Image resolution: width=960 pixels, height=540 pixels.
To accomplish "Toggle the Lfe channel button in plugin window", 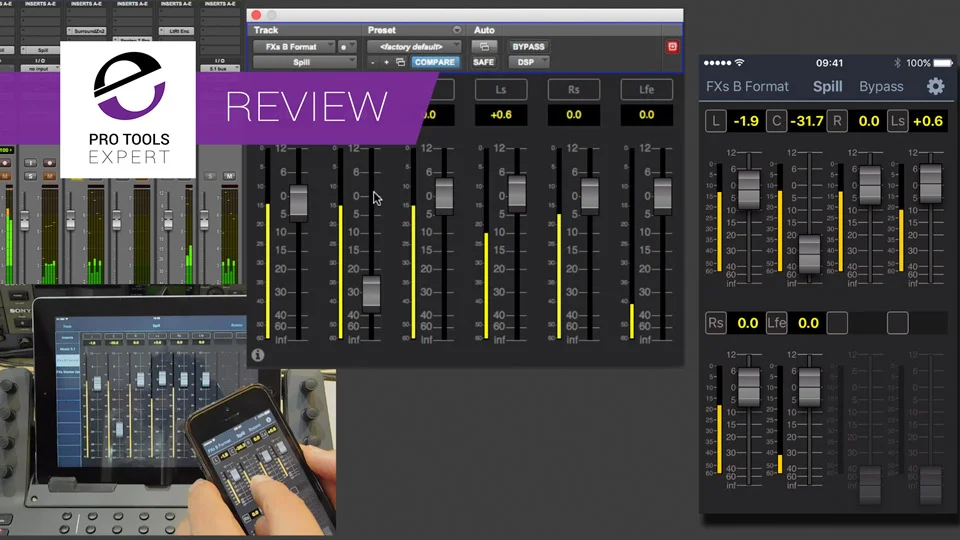I will click(x=647, y=89).
